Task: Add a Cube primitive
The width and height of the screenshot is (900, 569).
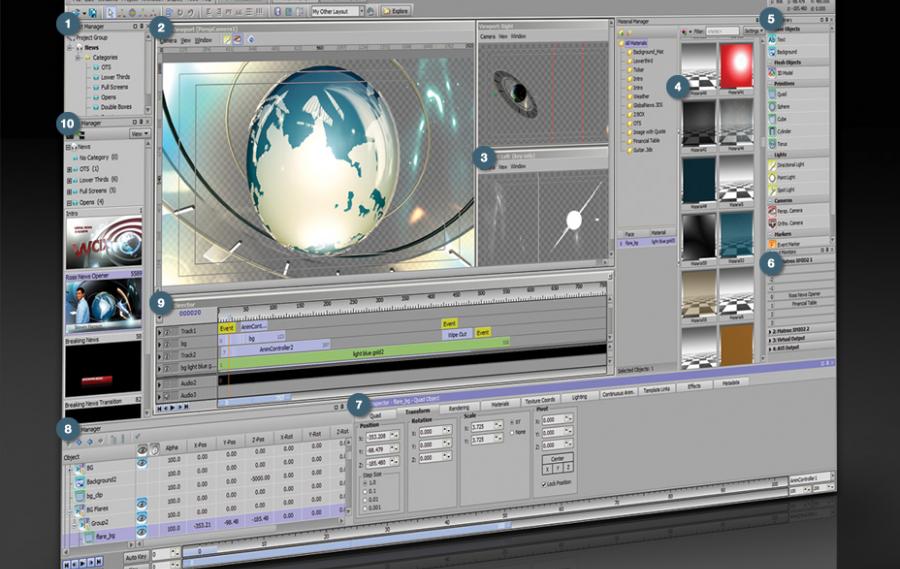Action: (772, 119)
